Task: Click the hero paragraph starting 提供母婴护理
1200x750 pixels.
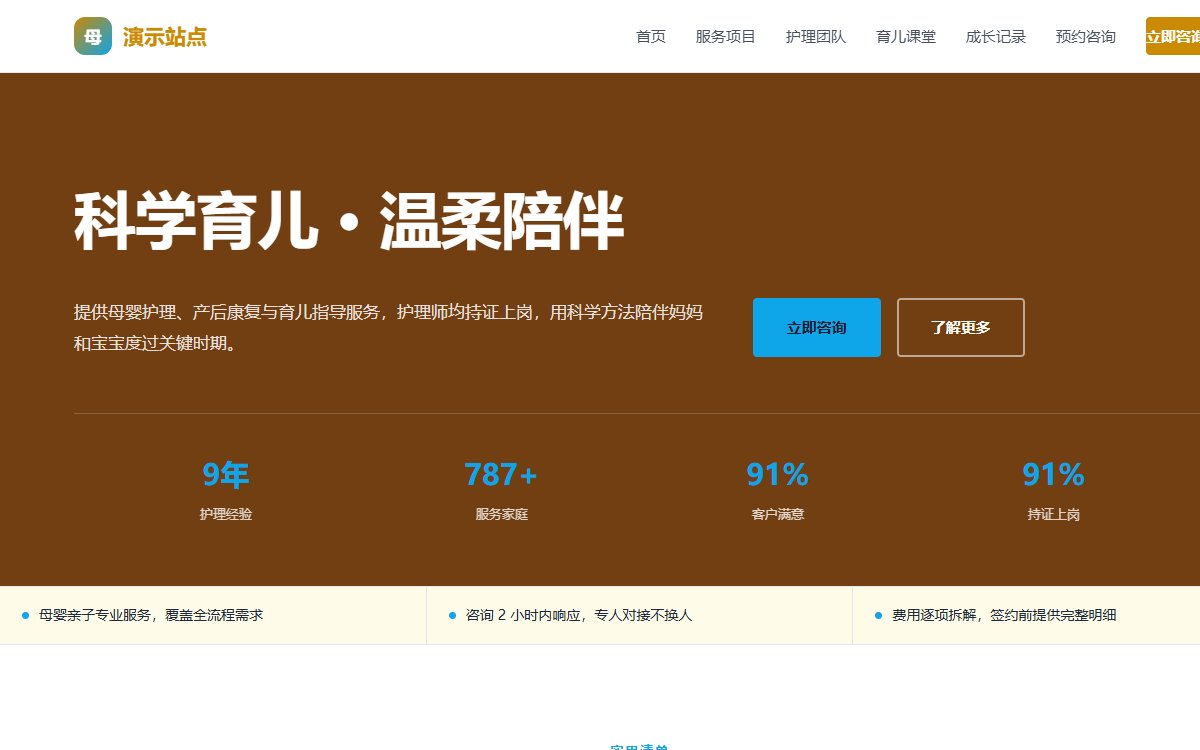Action: pyautogui.click(x=388, y=327)
